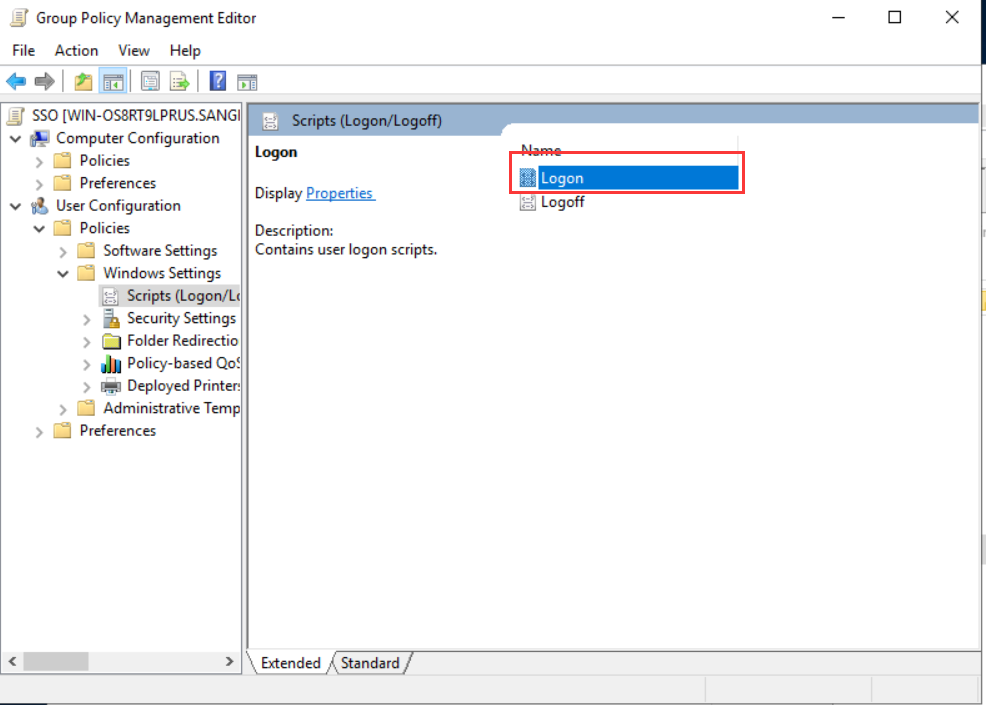The width and height of the screenshot is (986, 705).
Task: Collapse the Windows Settings node
Action: coord(63,274)
